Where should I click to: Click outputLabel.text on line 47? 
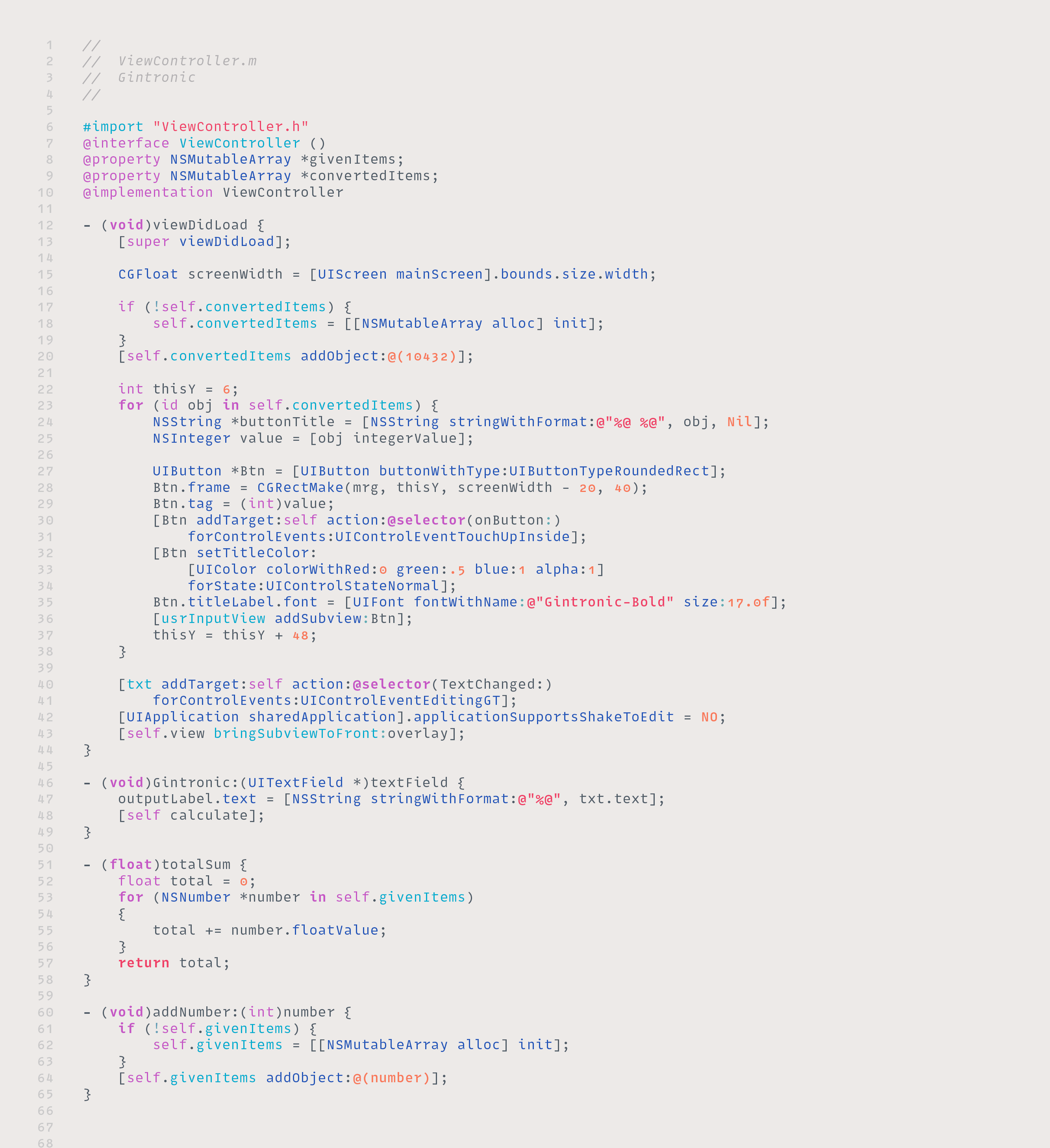(x=187, y=799)
